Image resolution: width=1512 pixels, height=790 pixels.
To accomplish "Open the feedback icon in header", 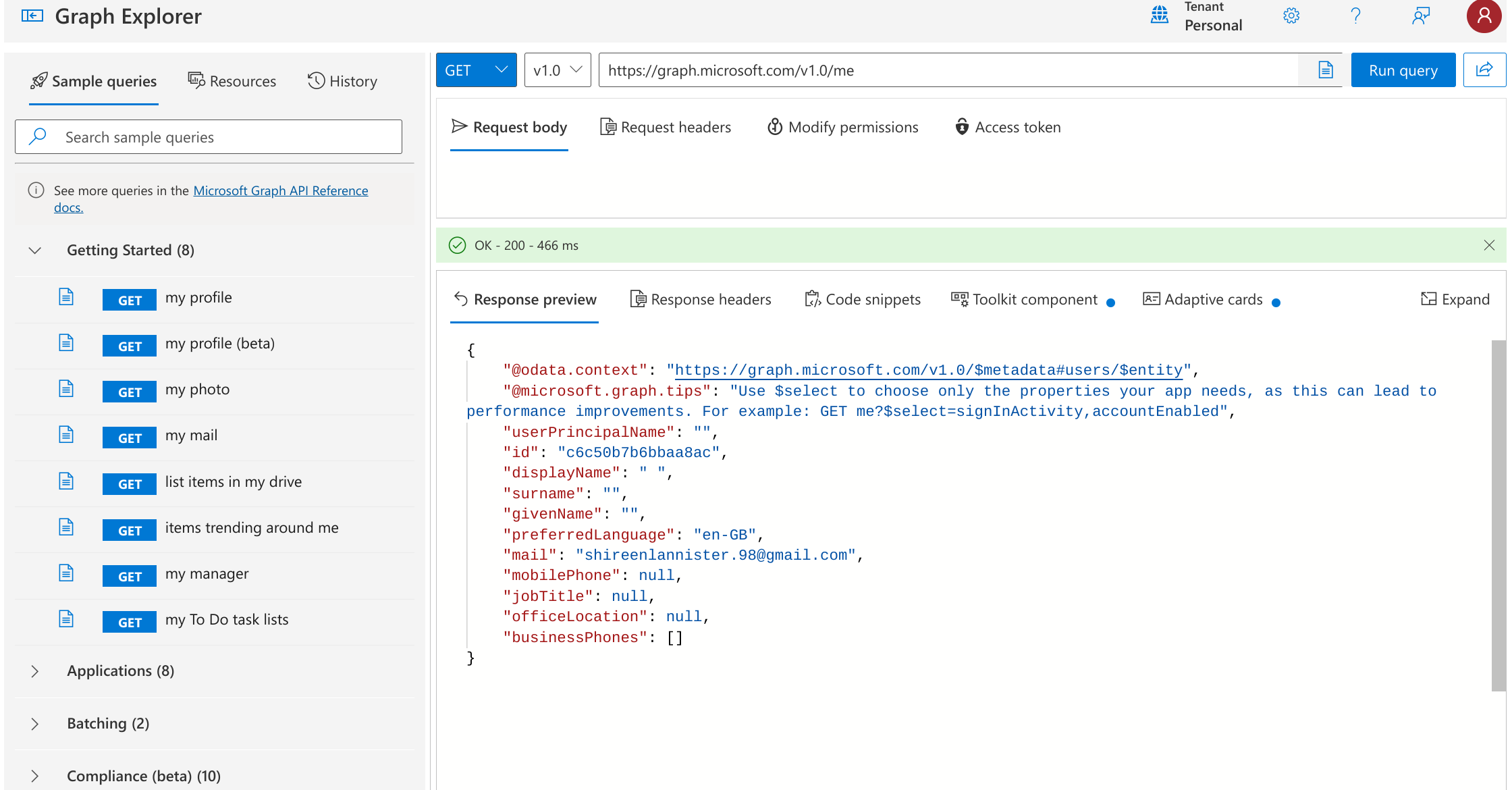I will [1420, 16].
